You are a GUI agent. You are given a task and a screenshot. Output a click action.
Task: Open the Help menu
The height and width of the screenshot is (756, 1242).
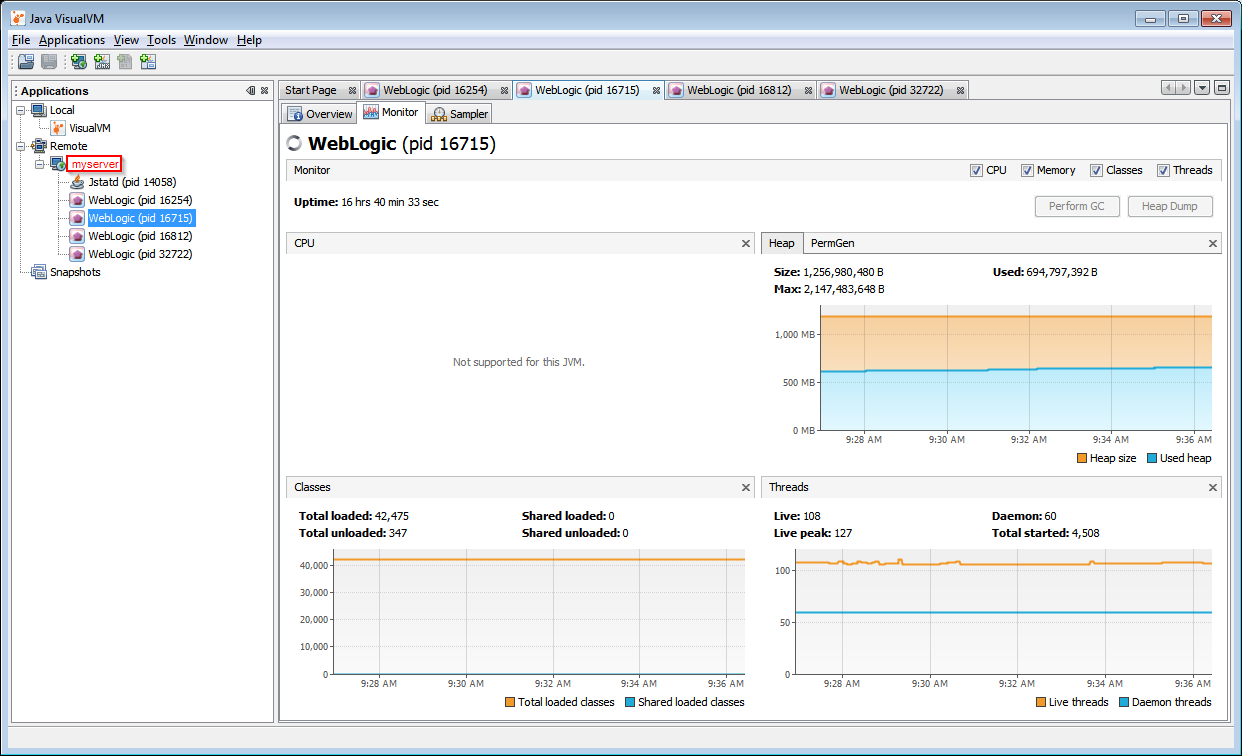coord(249,40)
